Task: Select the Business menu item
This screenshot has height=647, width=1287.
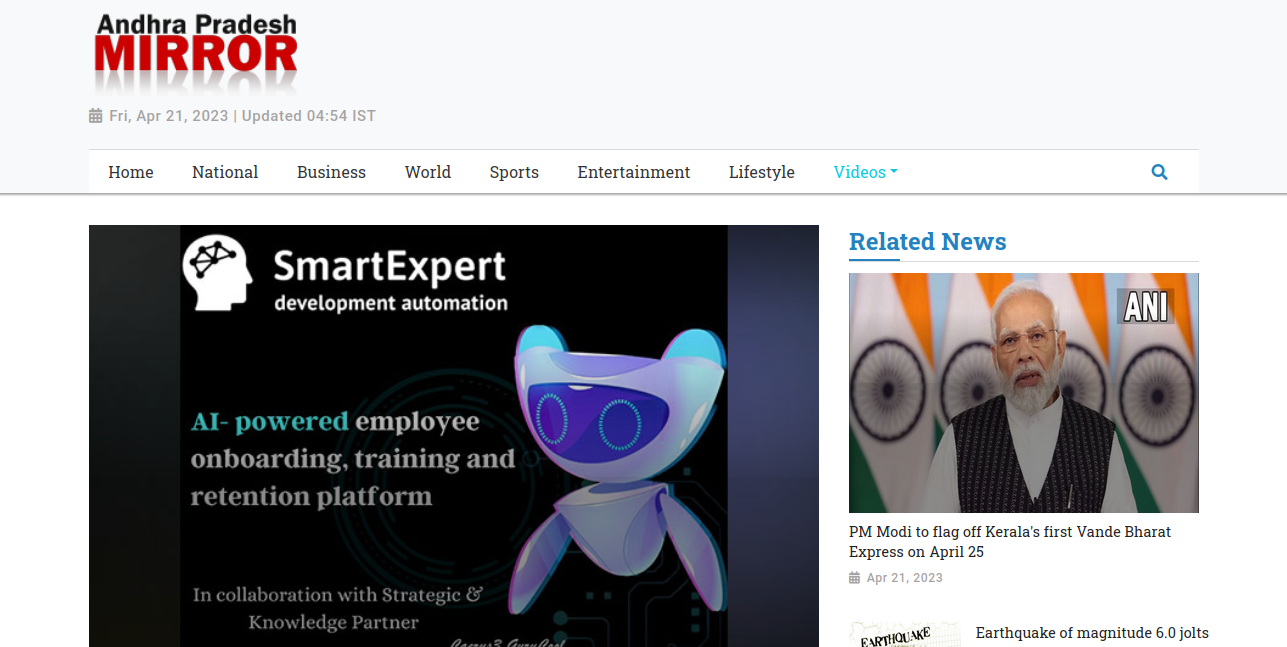Action: pyautogui.click(x=331, y=172)
